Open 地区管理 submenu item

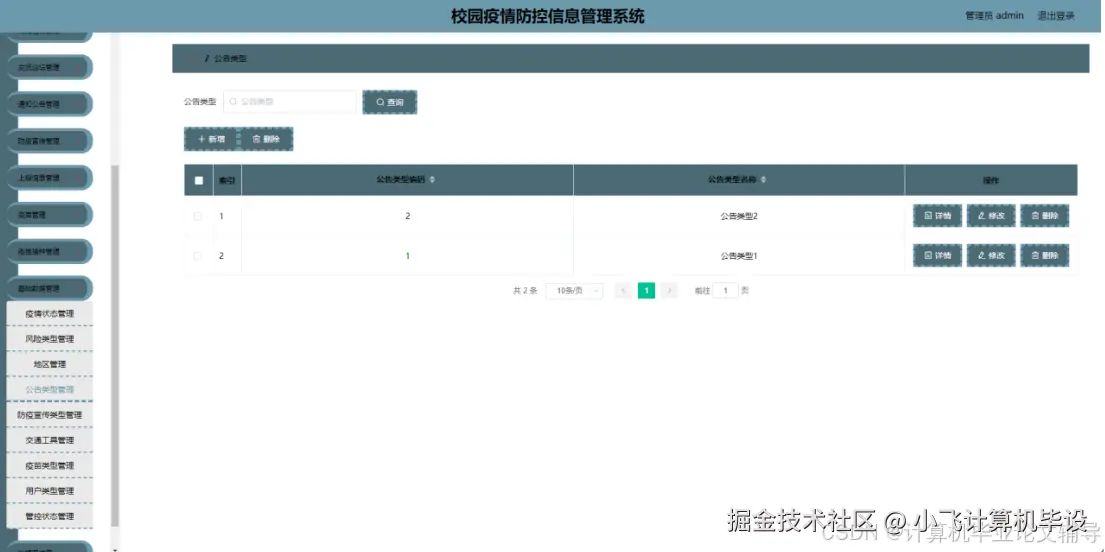(49, 364)
